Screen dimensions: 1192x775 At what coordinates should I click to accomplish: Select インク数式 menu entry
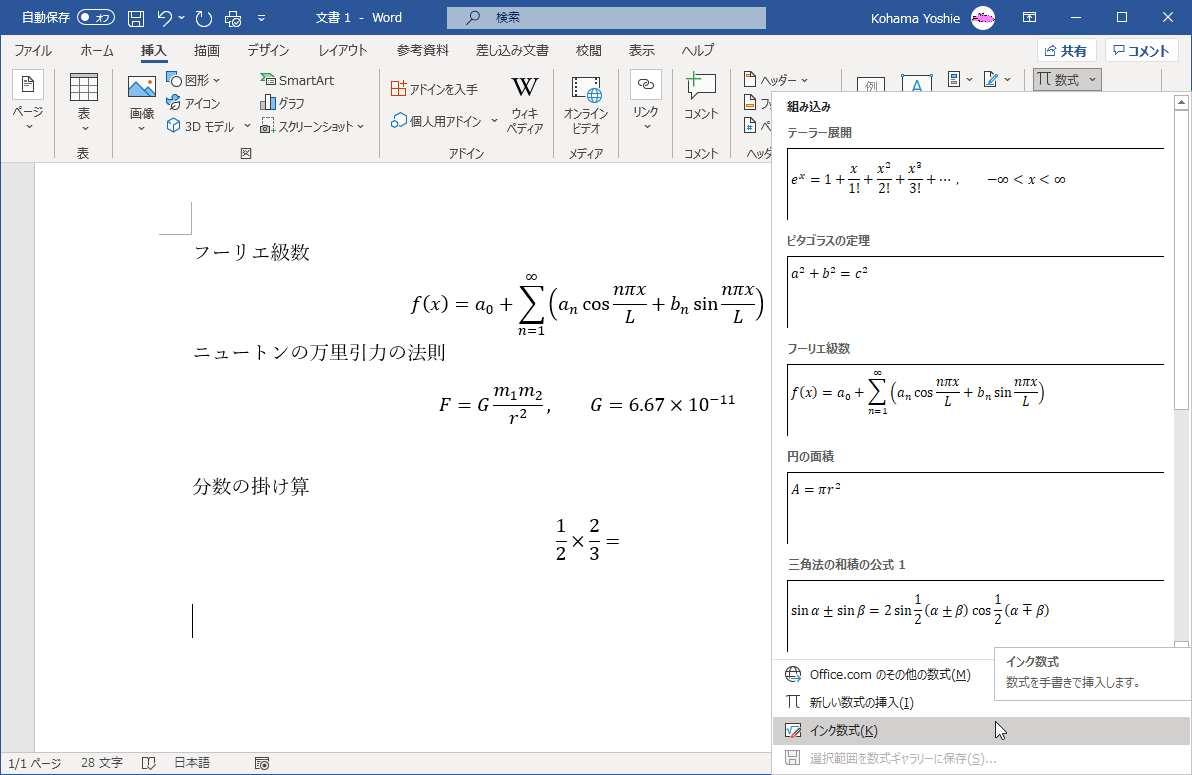843,731
